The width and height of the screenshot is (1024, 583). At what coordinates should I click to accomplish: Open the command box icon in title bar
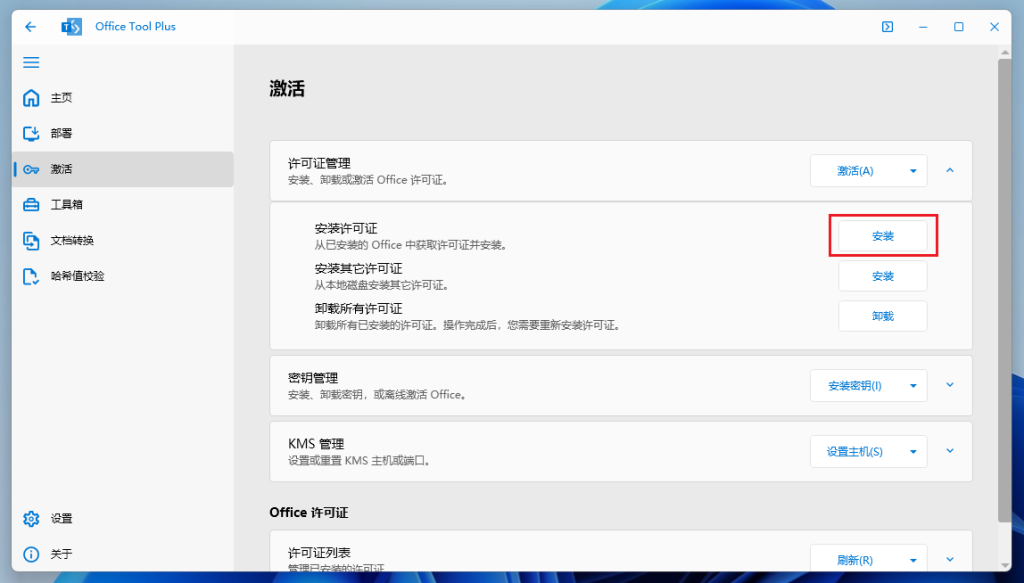888,27
